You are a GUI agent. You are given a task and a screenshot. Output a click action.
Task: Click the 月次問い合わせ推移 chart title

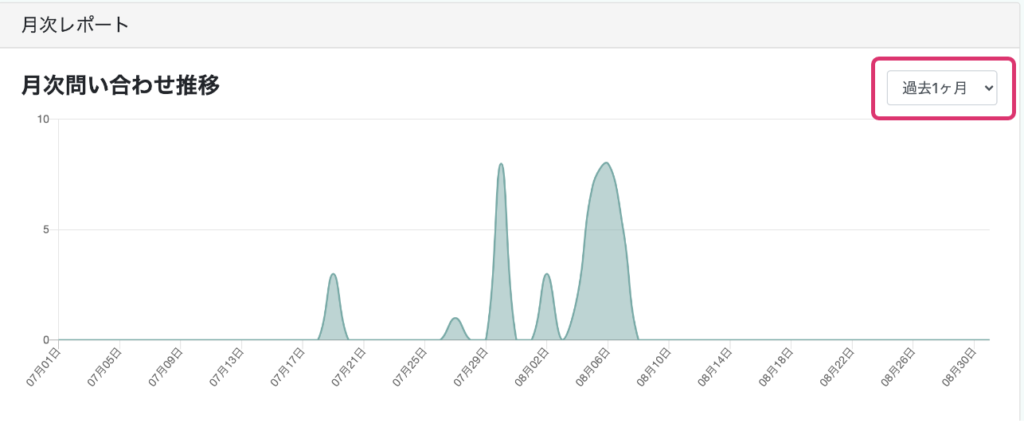[120, 86]
